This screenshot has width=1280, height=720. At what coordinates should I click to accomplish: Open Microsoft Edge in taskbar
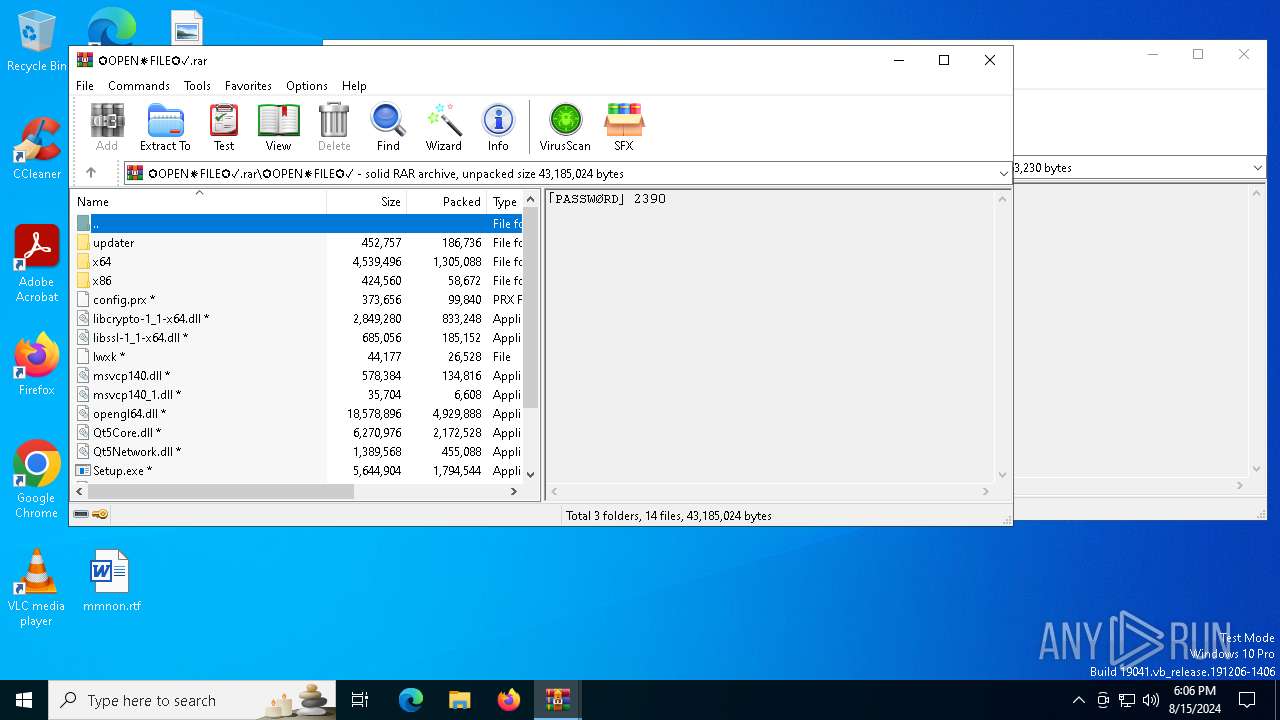pyautogui.click(x=411, y=700)
